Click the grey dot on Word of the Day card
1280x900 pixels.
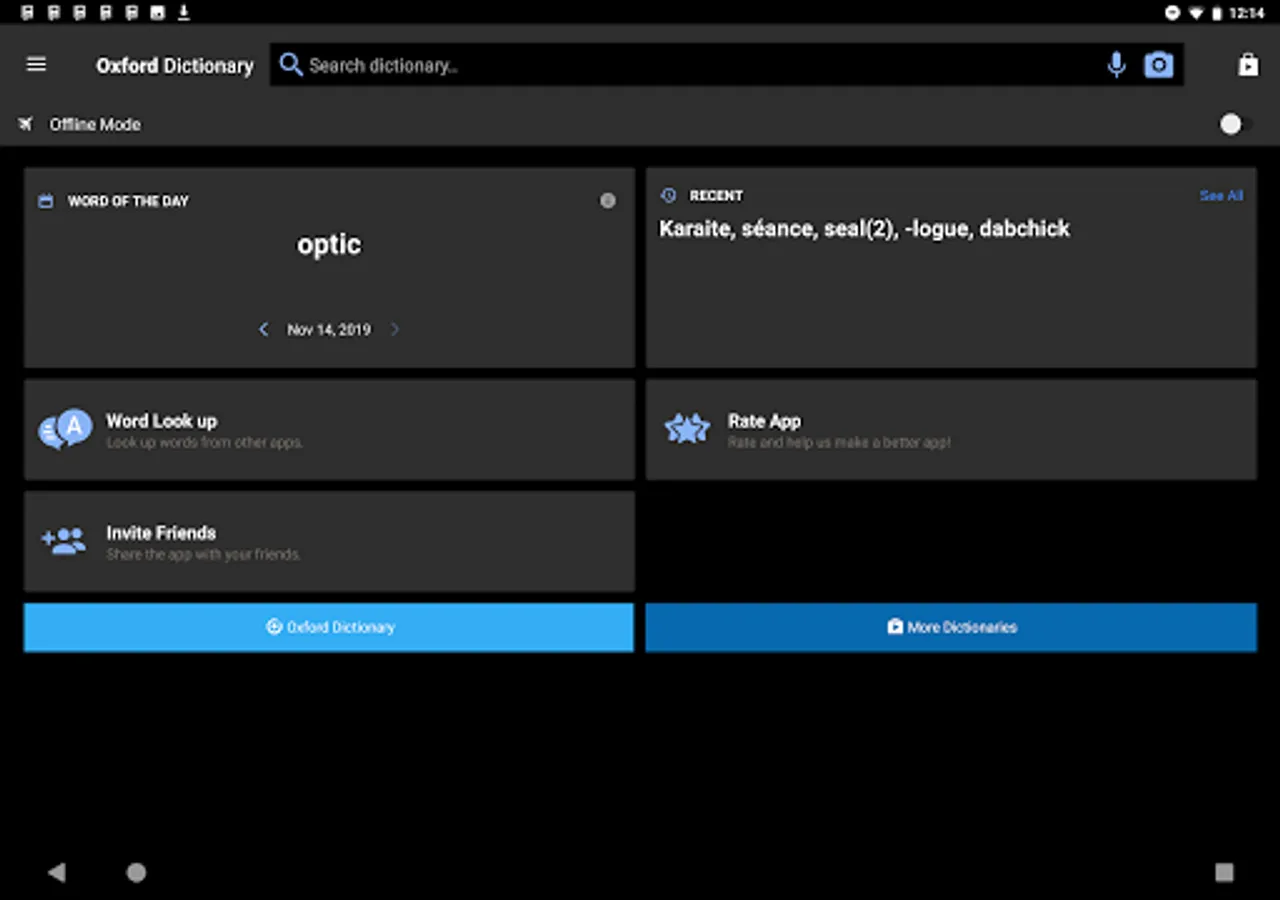pos(607,201)
